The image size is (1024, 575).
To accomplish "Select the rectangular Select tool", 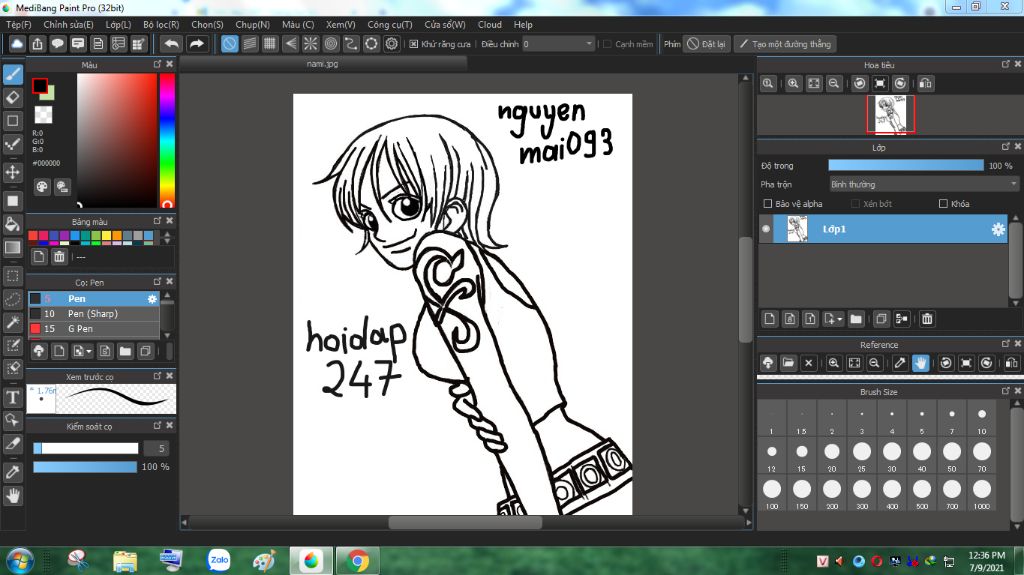I will [13, 276].
